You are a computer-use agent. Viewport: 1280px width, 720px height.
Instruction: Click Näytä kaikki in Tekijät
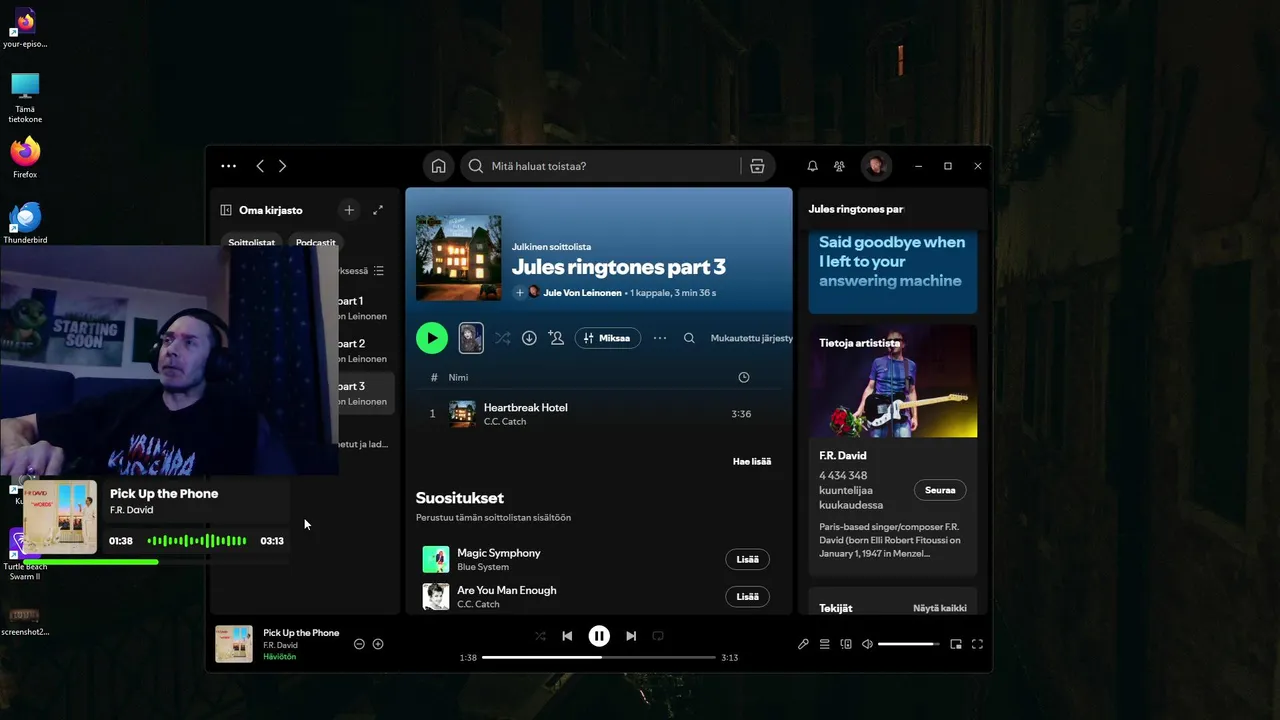pyautogui.click(x=940, y=608)
